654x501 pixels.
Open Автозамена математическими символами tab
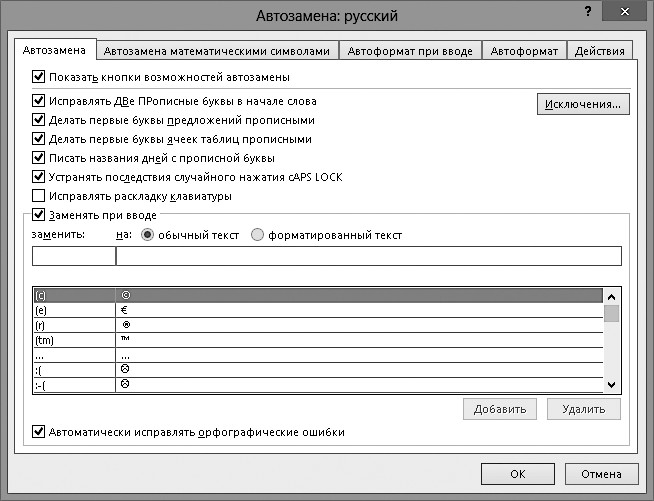coord(215,52)
